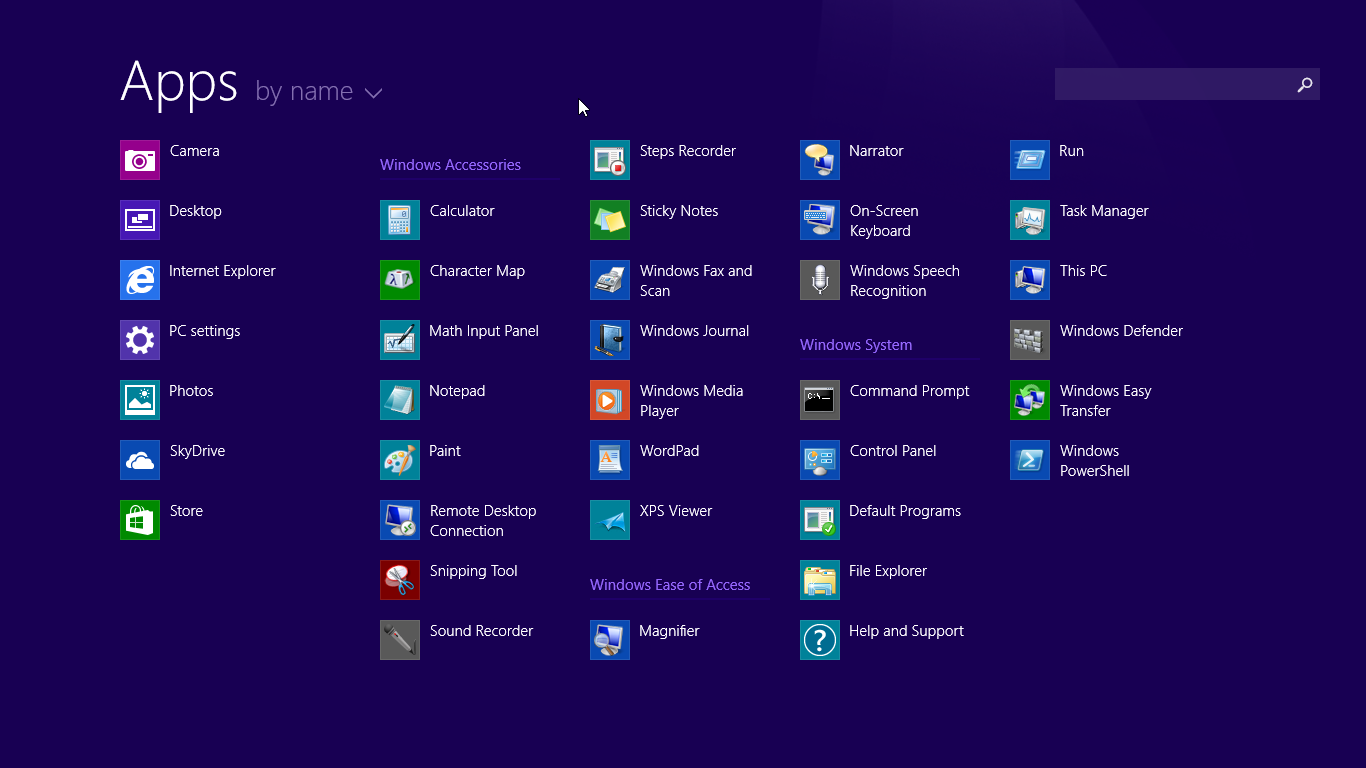Launch the Character Map icon
The image size is (1366, 768).
point(400,280)
